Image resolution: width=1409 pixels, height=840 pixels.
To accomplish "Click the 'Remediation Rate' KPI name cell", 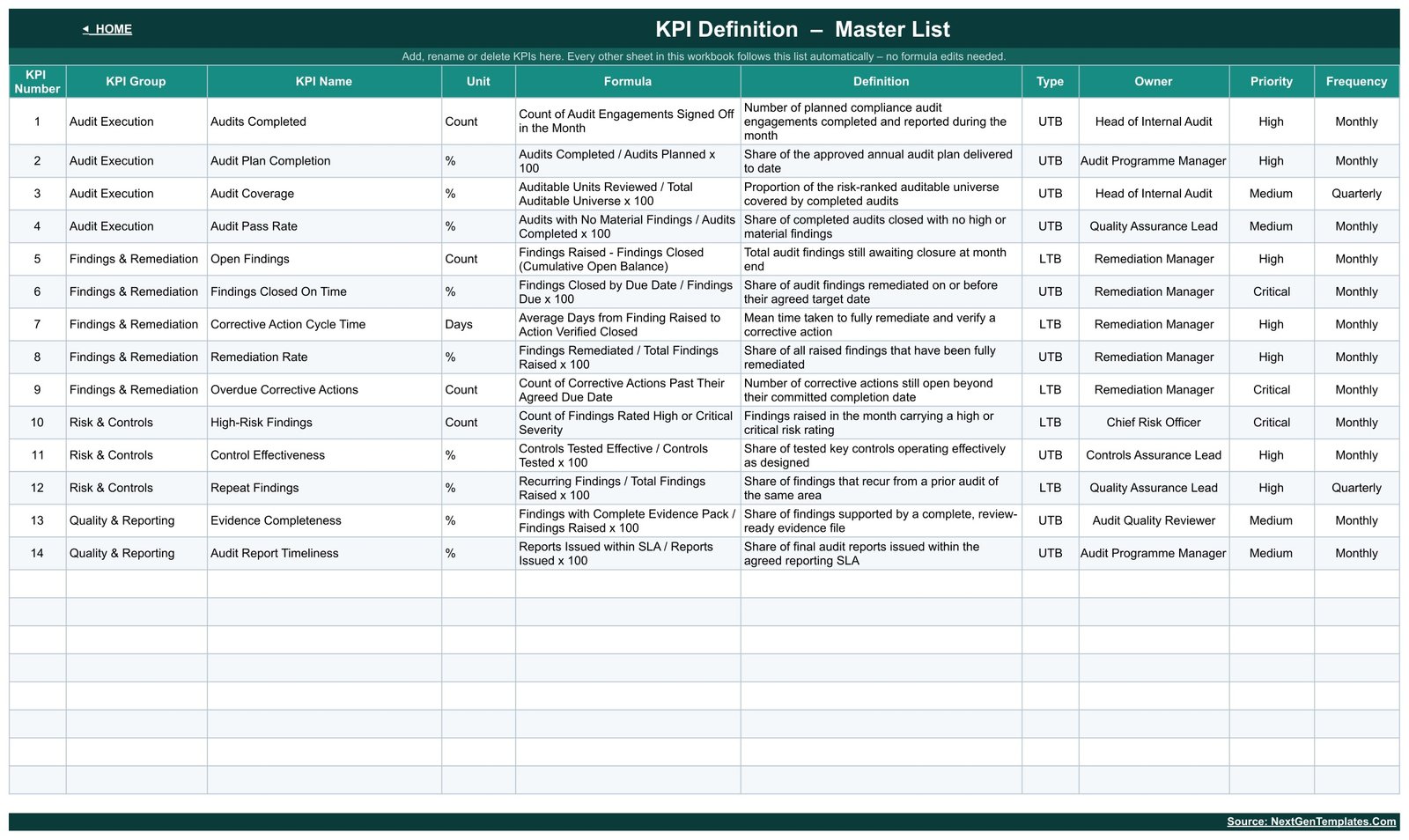I will click(324, 357).
